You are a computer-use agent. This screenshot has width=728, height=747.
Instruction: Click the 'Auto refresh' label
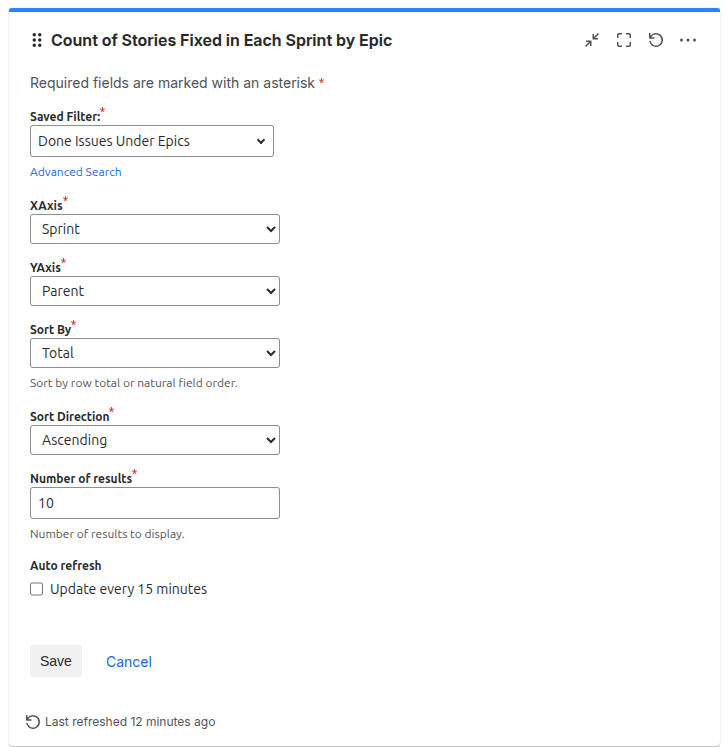(x=66, y=565)
